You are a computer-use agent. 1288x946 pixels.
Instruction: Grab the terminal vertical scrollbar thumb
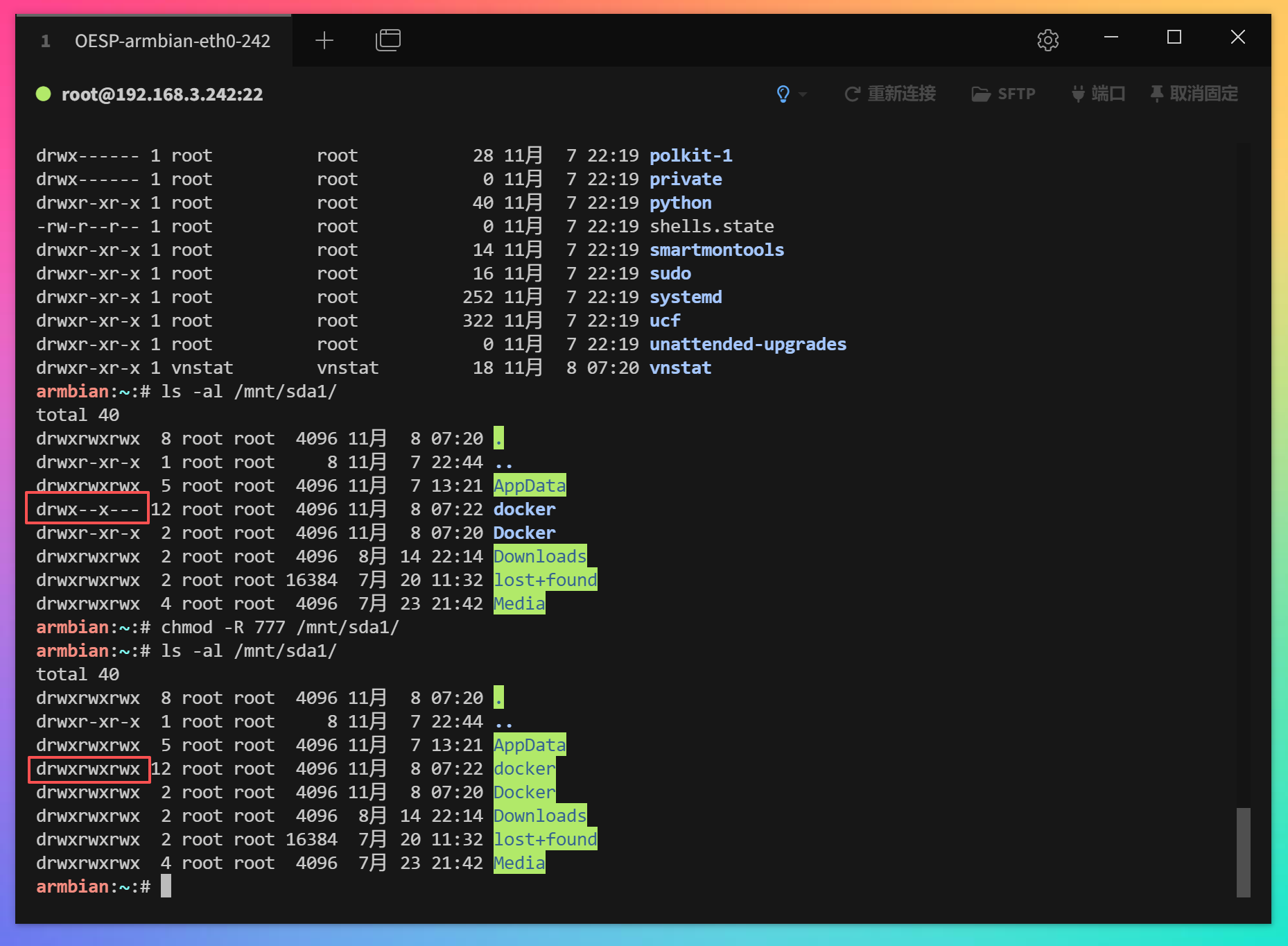(x=1243, y=852)
